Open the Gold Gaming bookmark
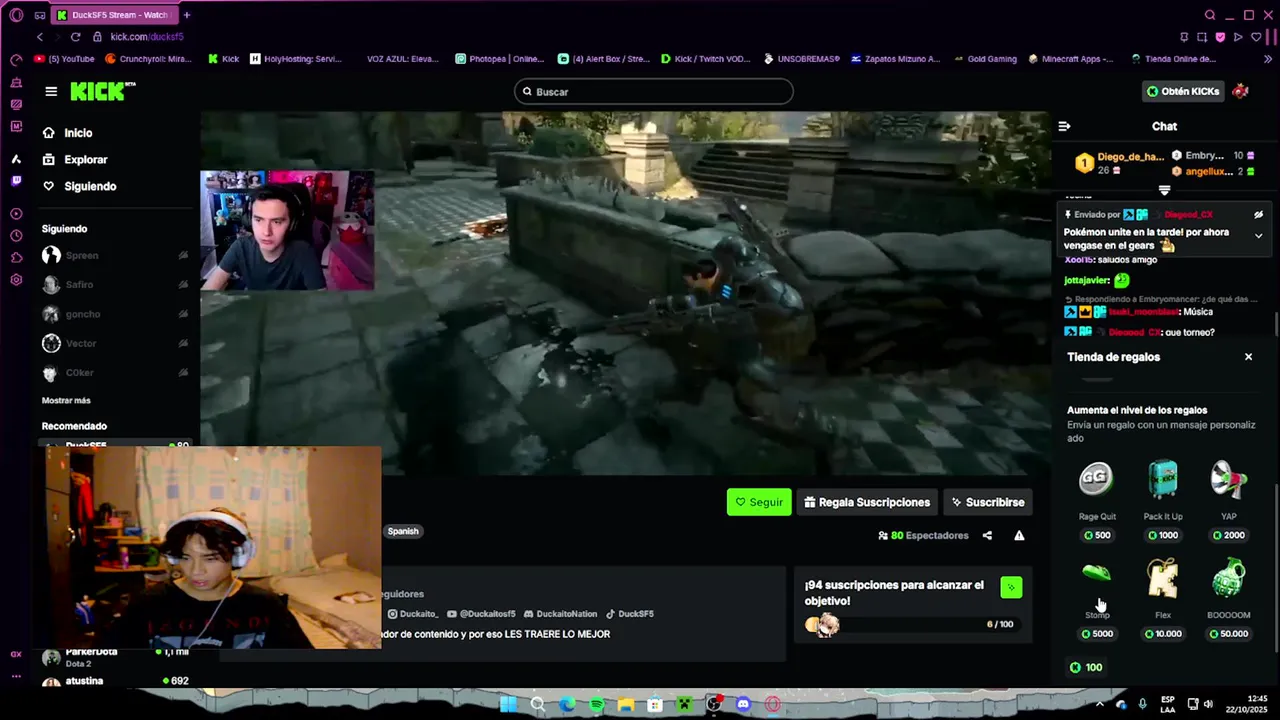This screenshot has height=720, width=1280. click(x=984, y=59)
